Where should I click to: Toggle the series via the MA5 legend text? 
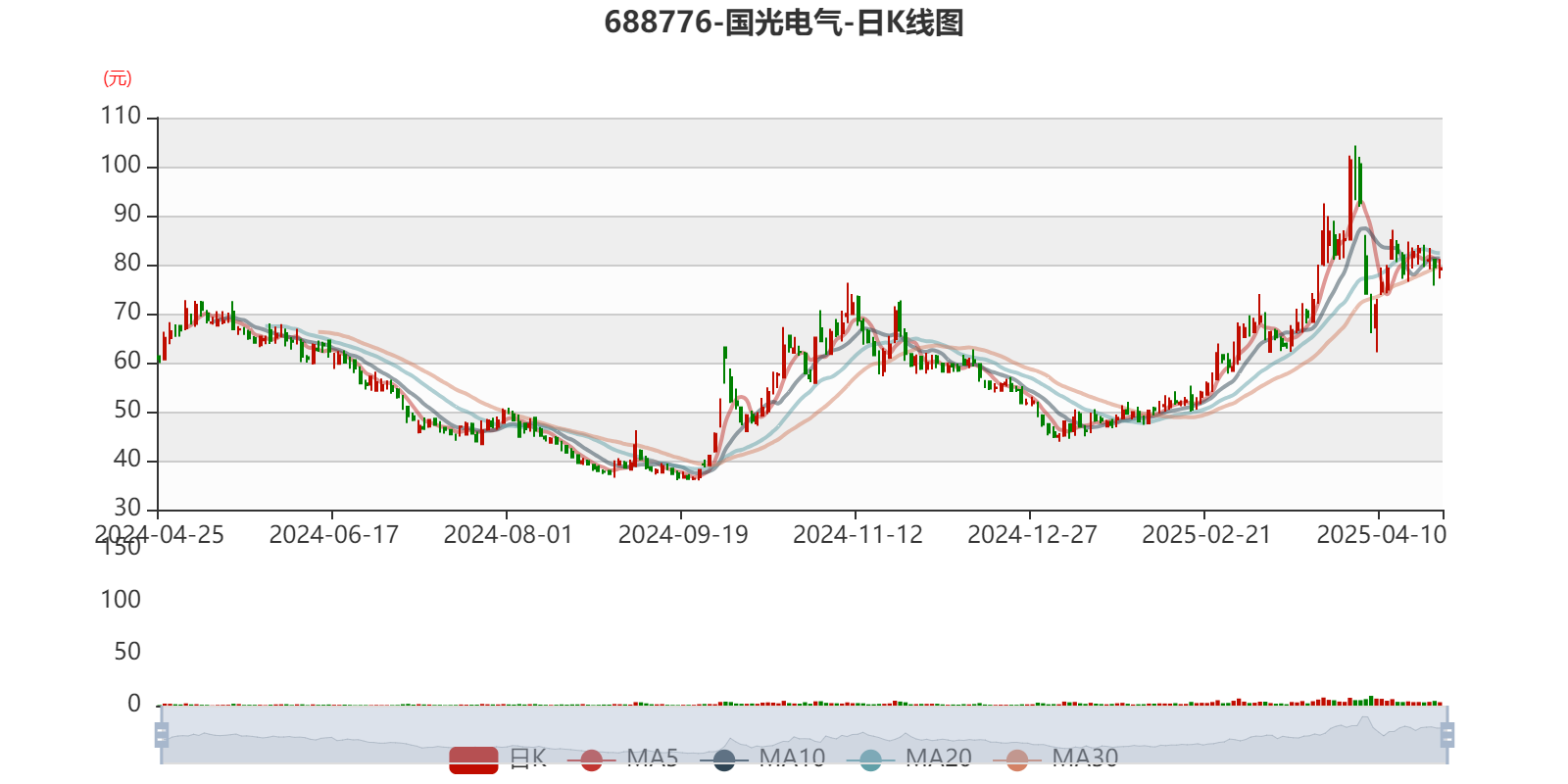(x=653, y=758)
